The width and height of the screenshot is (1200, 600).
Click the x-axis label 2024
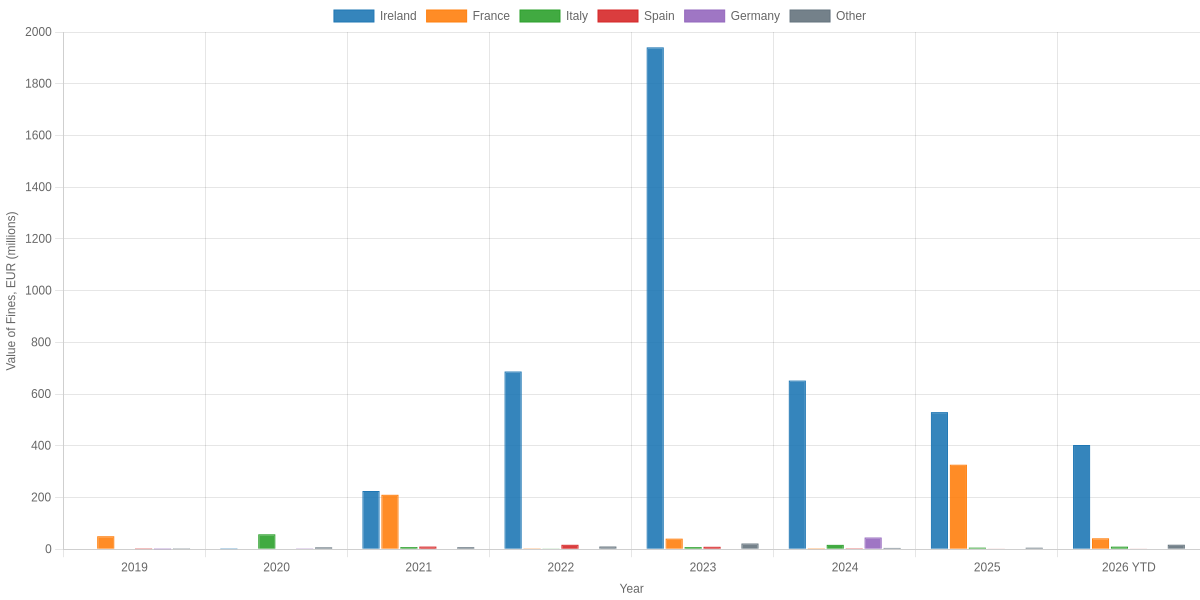tap(845, 567)
